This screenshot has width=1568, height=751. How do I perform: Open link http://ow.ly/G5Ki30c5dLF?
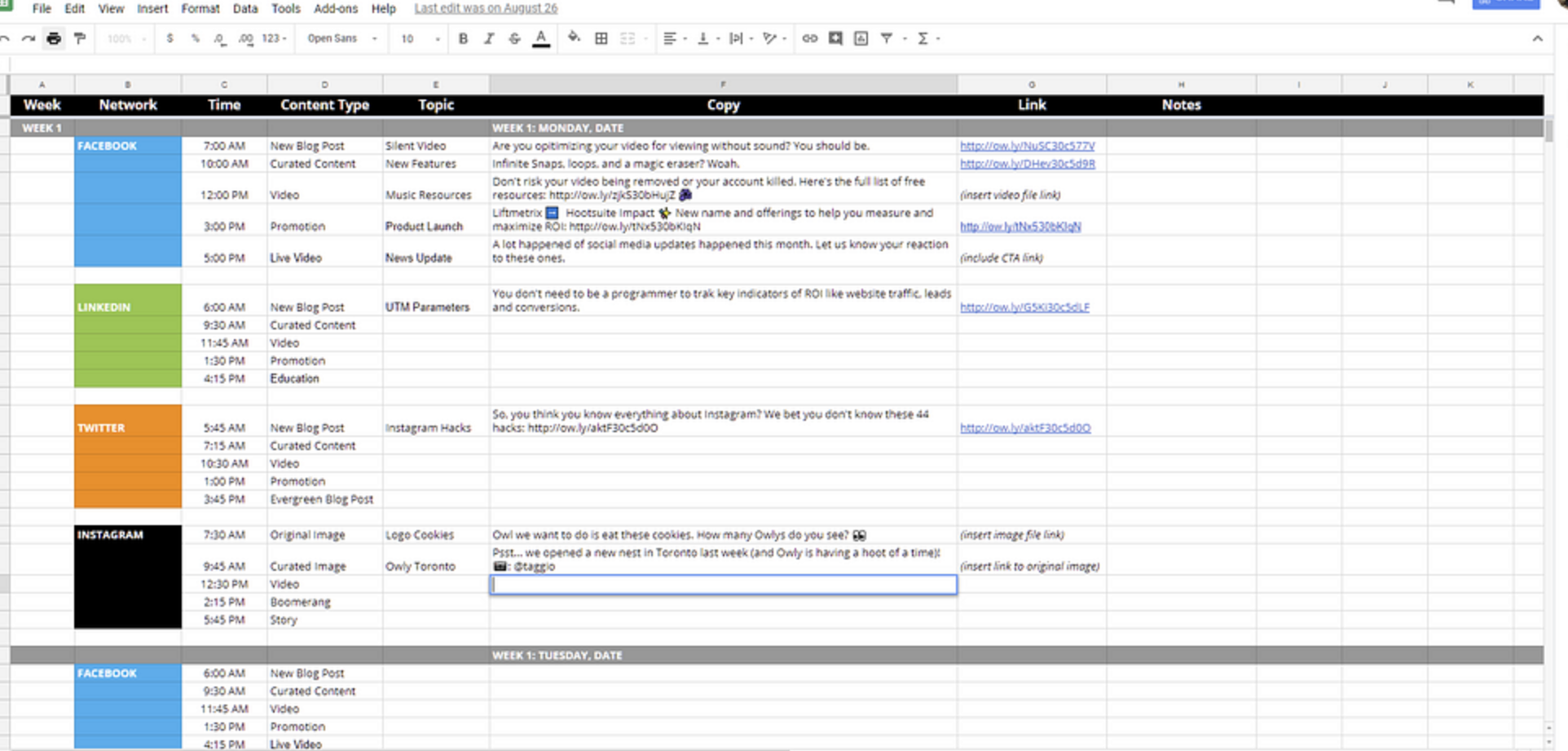click(x=1024, y=307)
